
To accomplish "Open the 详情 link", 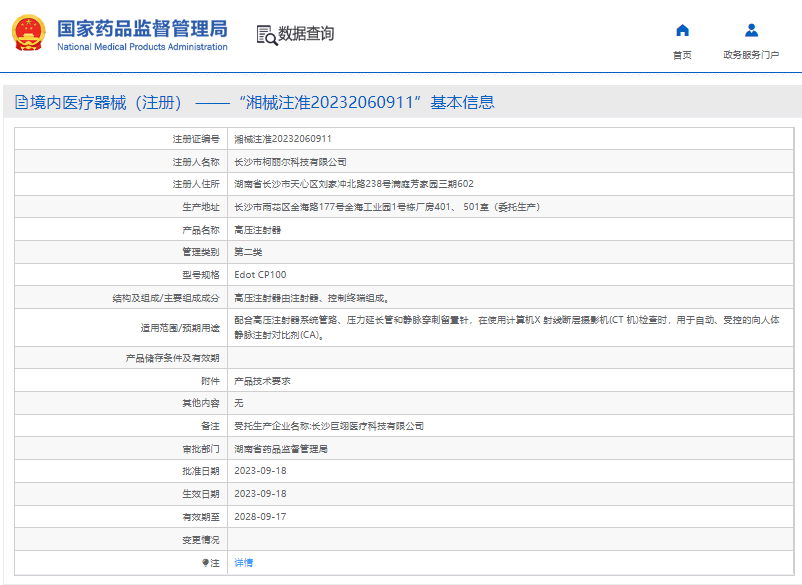I will [x=243, y=562].
